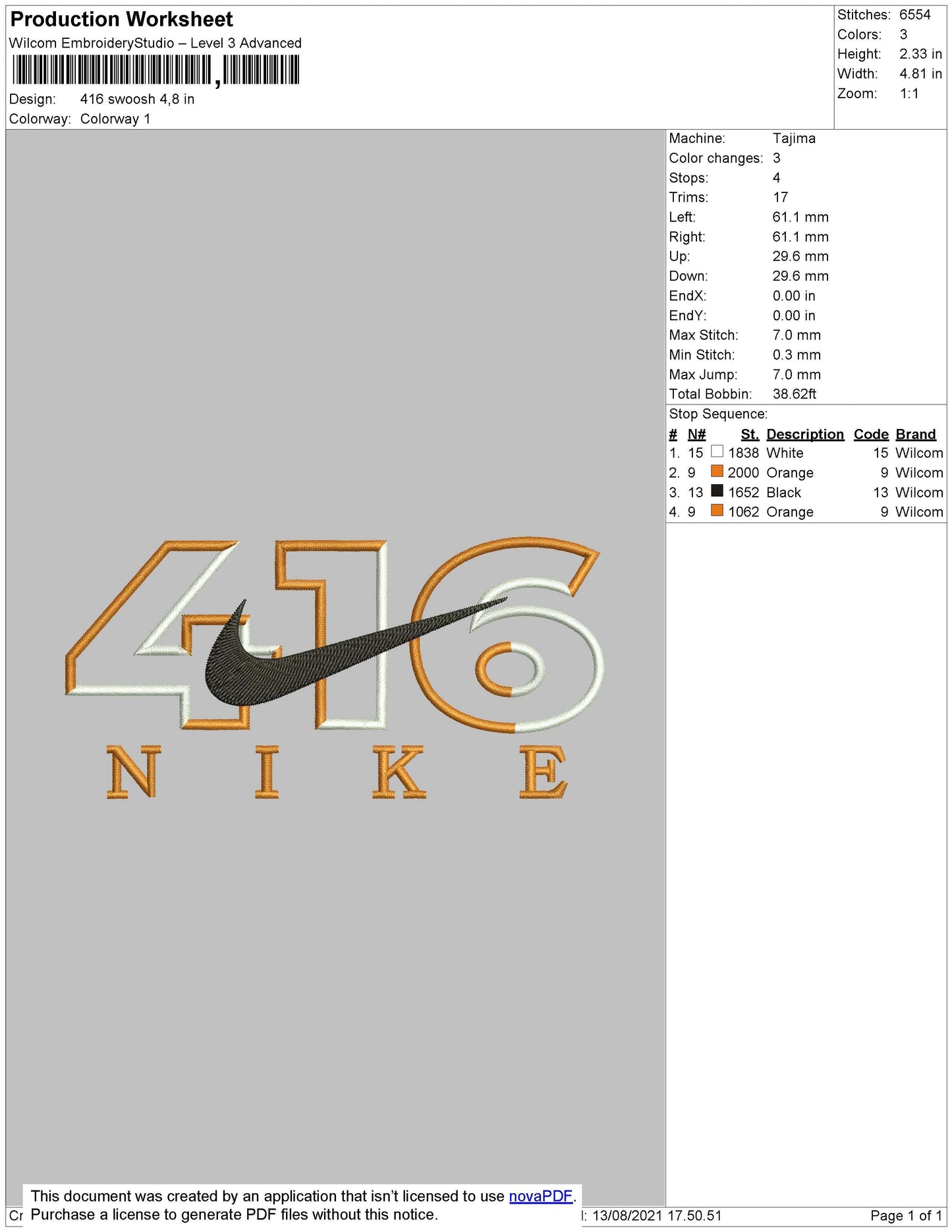The height and width of the screenshot is (1232, 952).
Task: Click width value '4.81 in'
Action: point(920,74)
